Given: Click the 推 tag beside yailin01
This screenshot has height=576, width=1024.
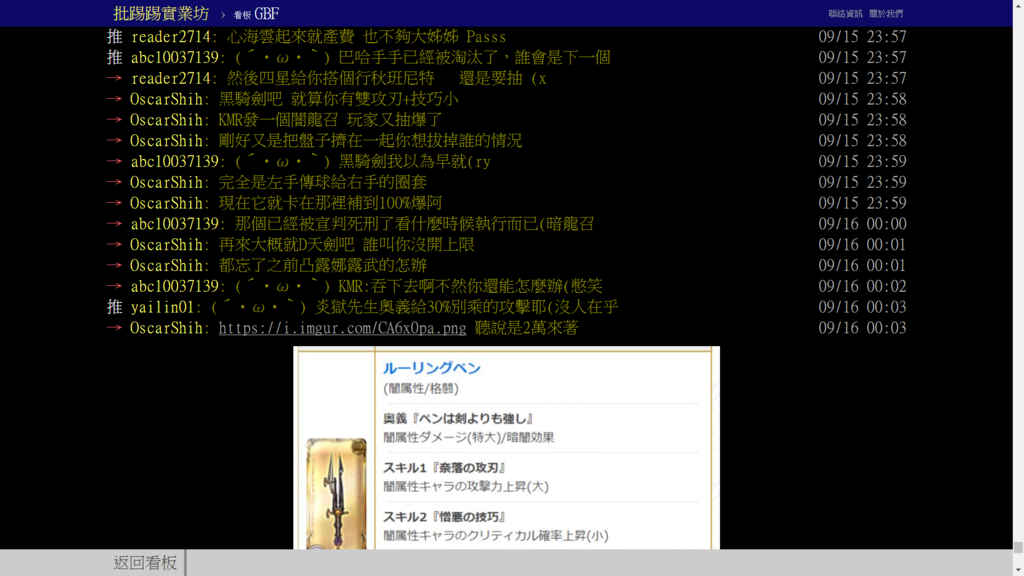Looking at the screenshot, I should coord(114,307).
